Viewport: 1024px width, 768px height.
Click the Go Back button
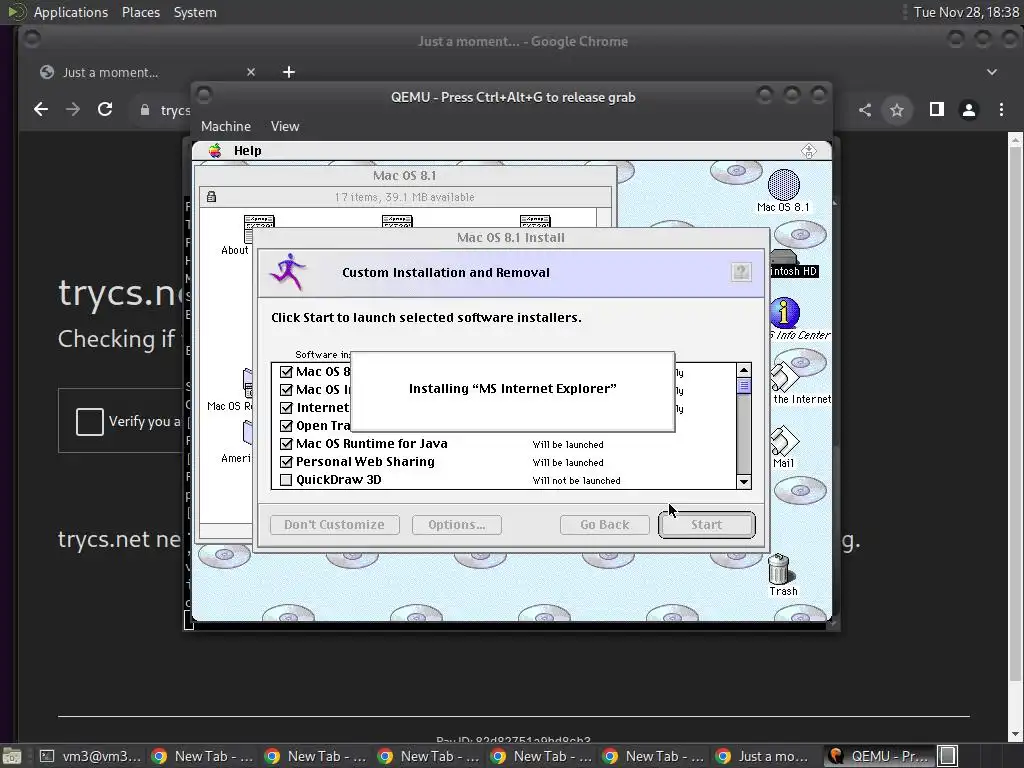tap(605, 524)
